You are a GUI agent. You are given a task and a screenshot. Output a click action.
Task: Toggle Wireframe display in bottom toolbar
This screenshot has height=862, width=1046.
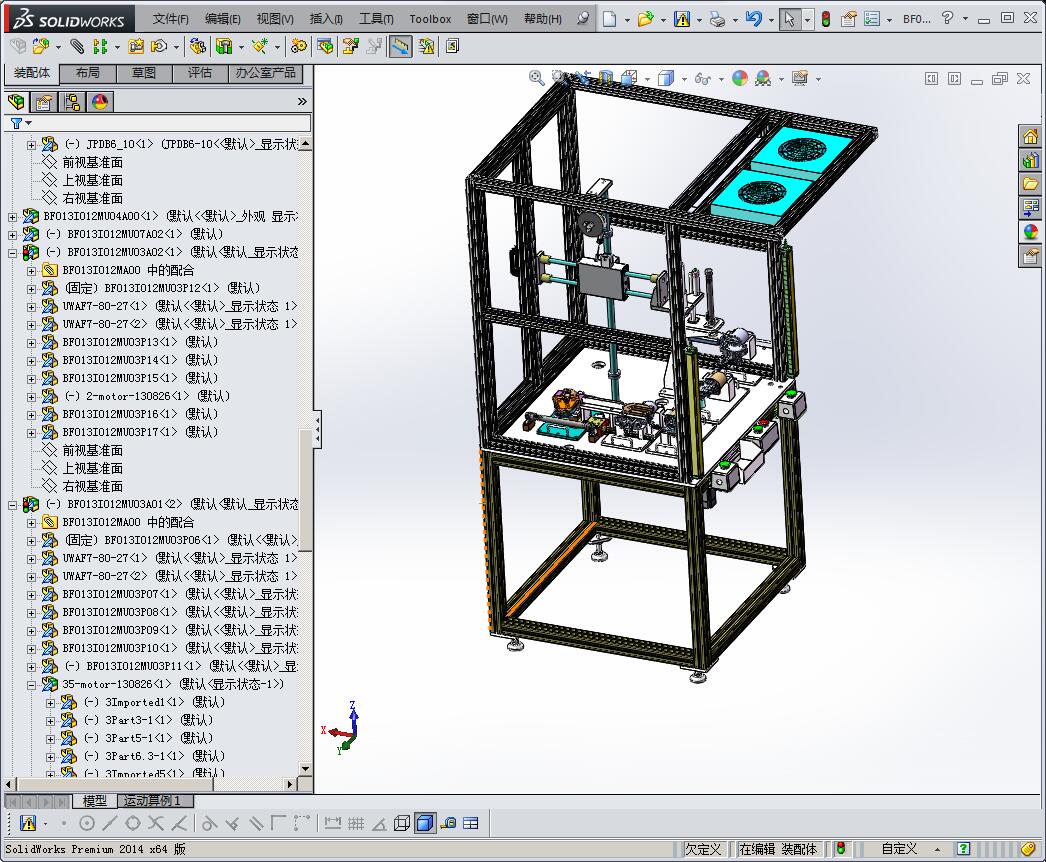pos(402,823)
